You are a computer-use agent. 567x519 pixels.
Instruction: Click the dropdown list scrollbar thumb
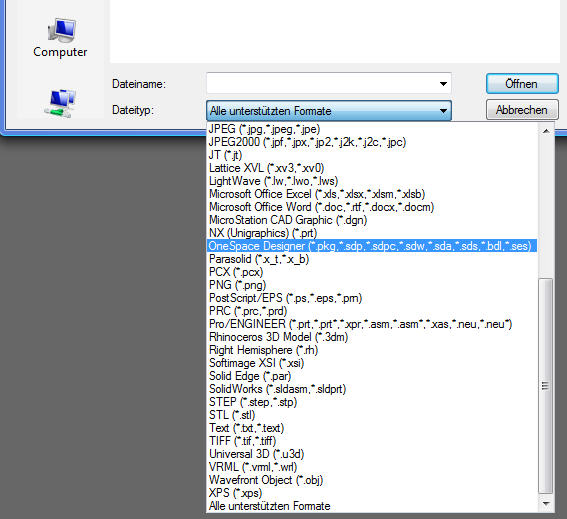click(546, 386)
